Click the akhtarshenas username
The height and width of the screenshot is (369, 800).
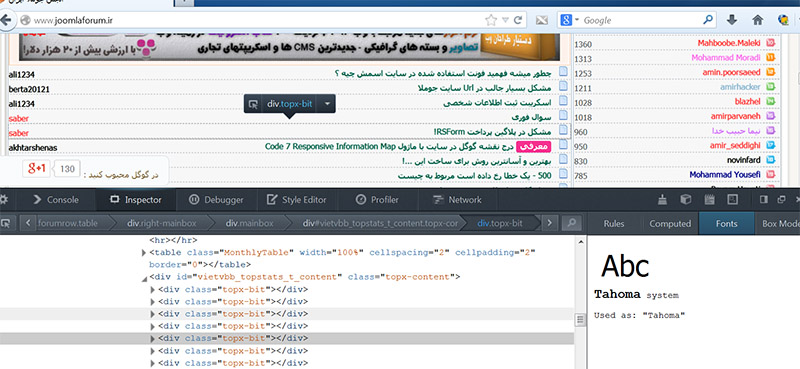(x=33, y=148)
